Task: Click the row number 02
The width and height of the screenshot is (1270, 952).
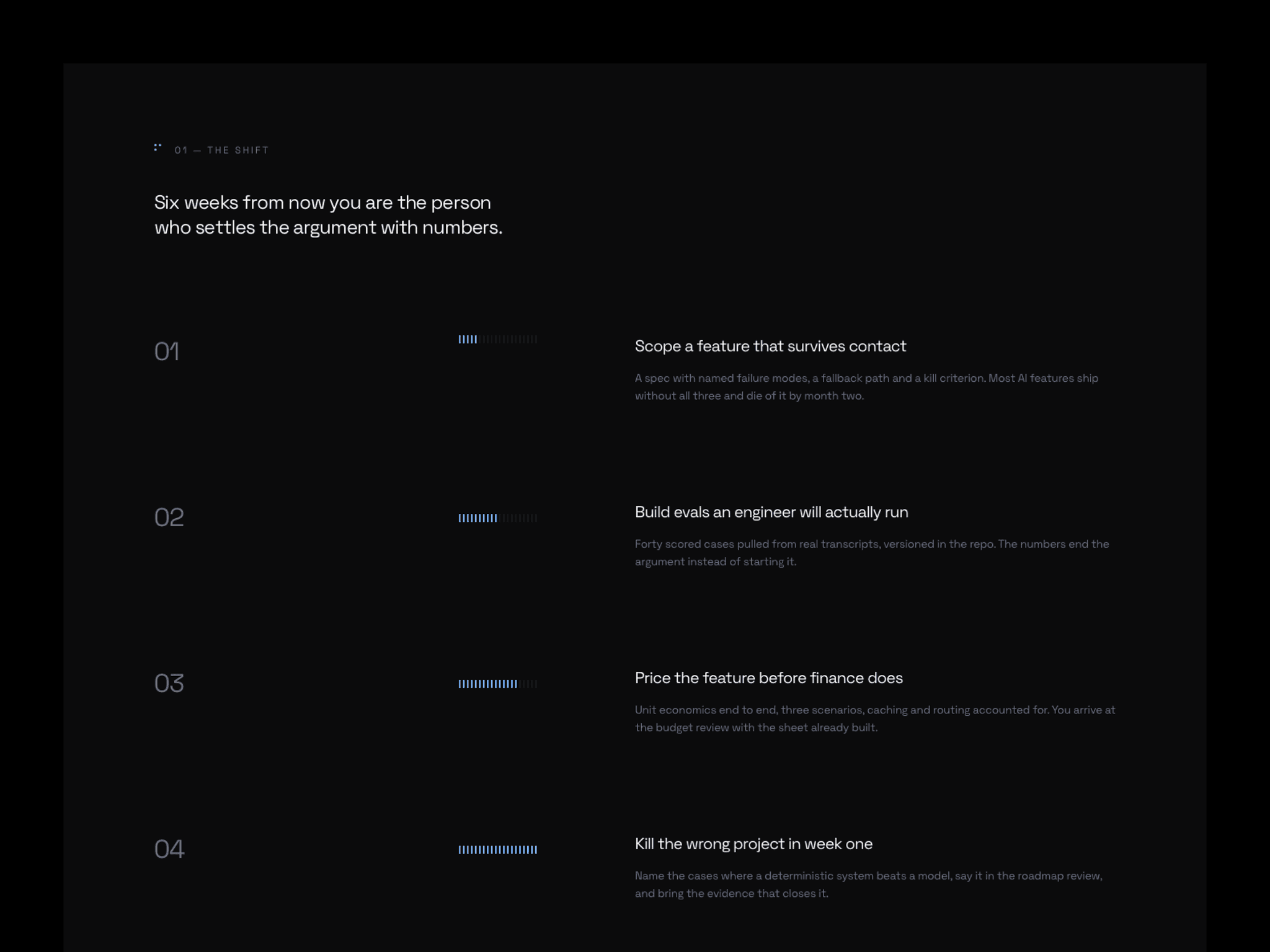Action: (x=169, y=518)
